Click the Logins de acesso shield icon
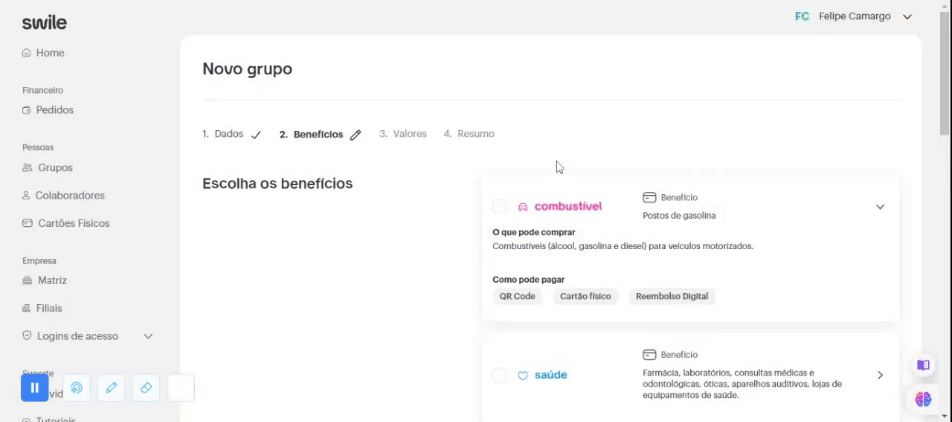This screenshot has height=422, width=952. click(x=26, y=335)
